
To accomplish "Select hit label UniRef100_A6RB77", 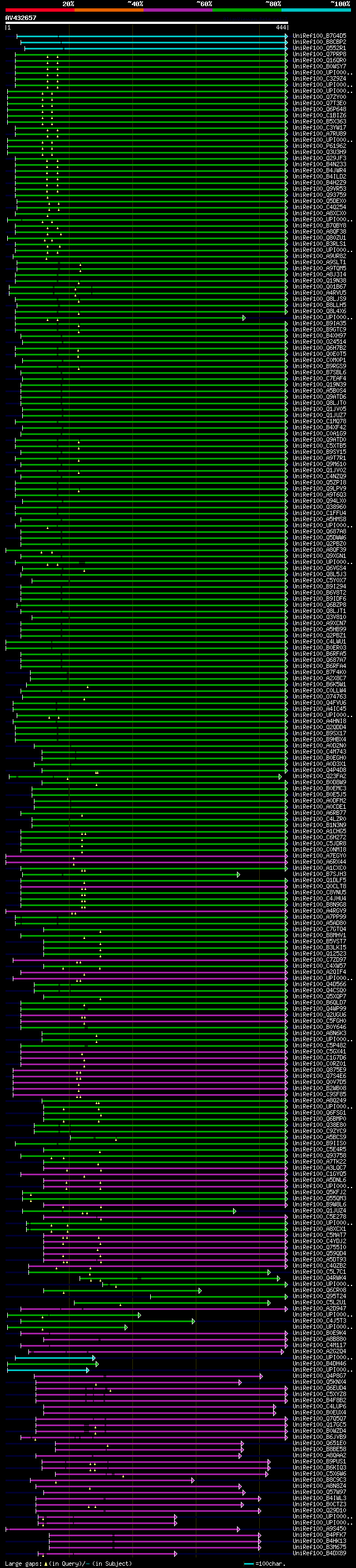I will (319, 813).
